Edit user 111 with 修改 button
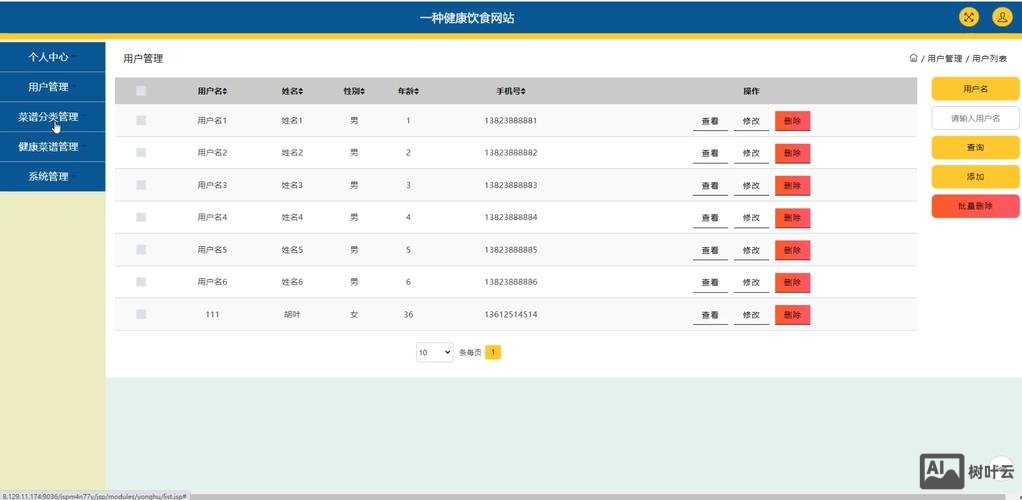The height and width of the screenshot is (500, 1022). coord(751,315)
